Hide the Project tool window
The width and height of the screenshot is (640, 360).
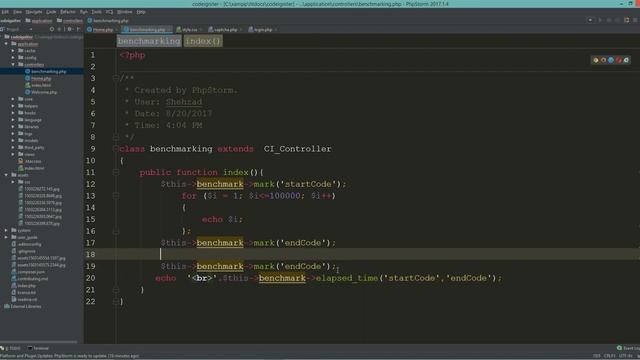pos(79,29)
